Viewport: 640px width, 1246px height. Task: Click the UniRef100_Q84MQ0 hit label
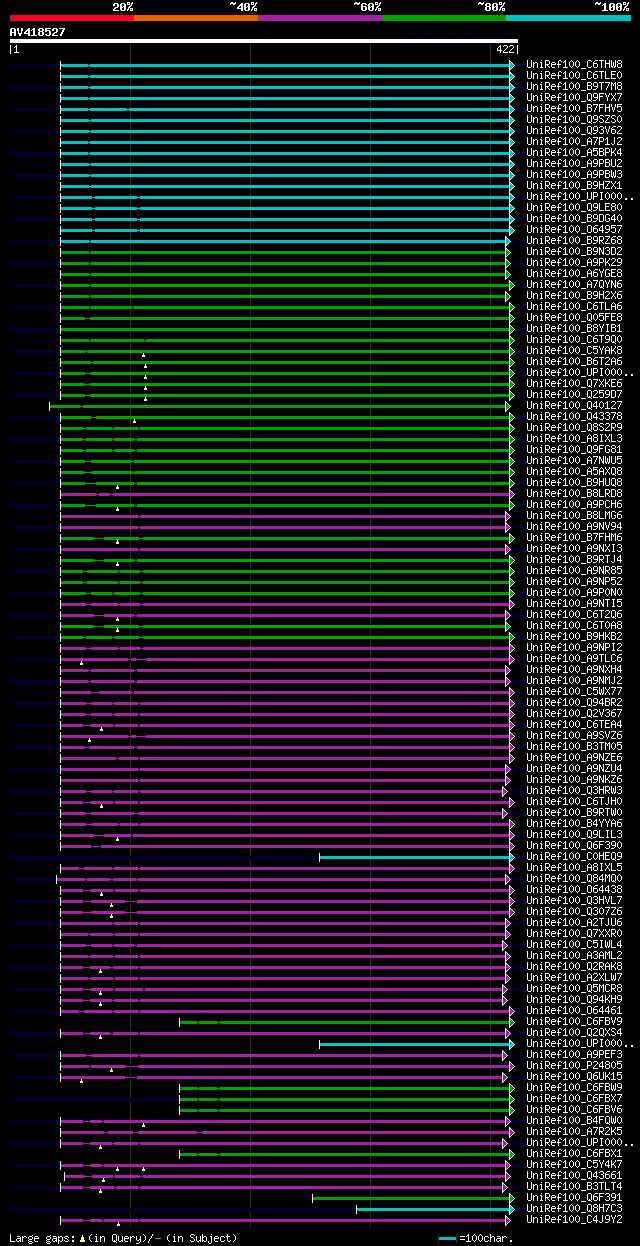(574, 878)
